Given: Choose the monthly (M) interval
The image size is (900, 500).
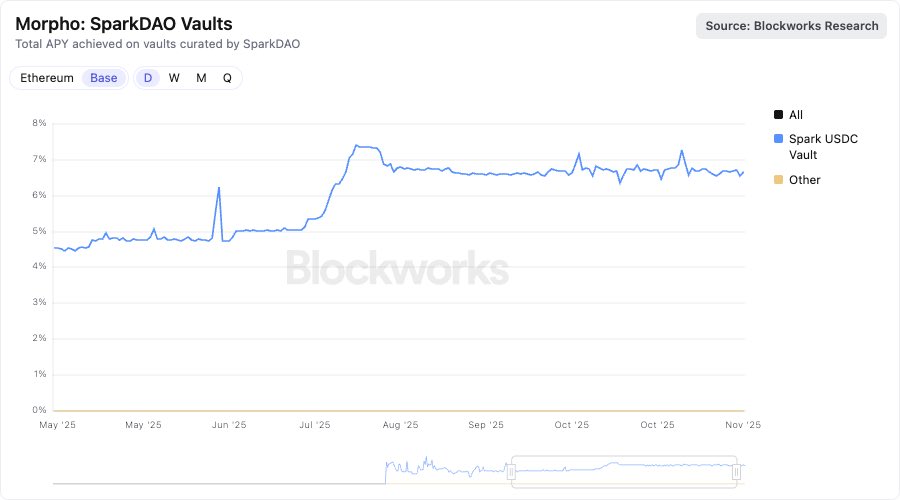Looking at the screenshot, I should tap(201, 78).
